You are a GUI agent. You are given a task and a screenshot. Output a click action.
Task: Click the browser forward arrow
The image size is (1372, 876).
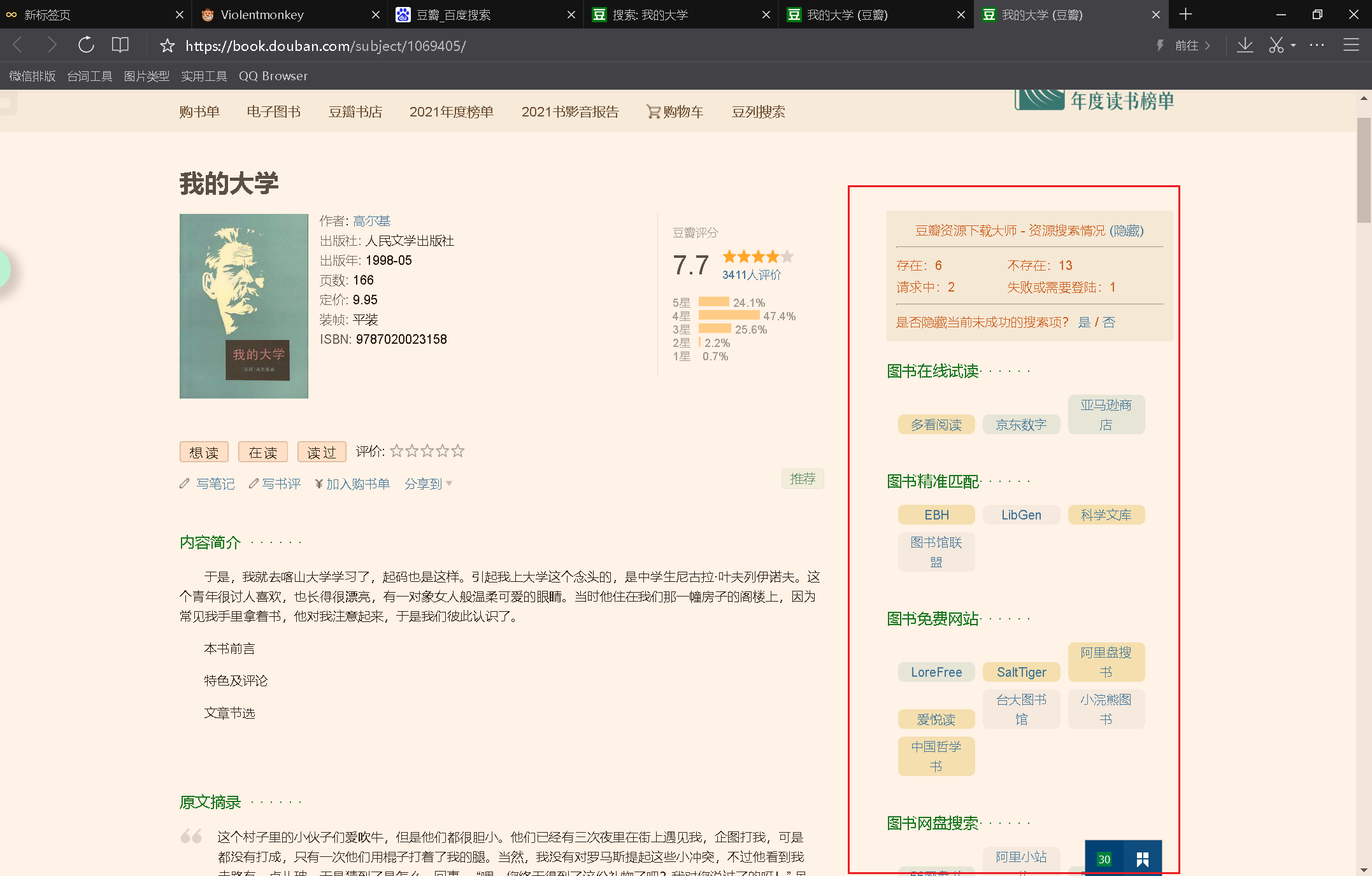[52, 45]
